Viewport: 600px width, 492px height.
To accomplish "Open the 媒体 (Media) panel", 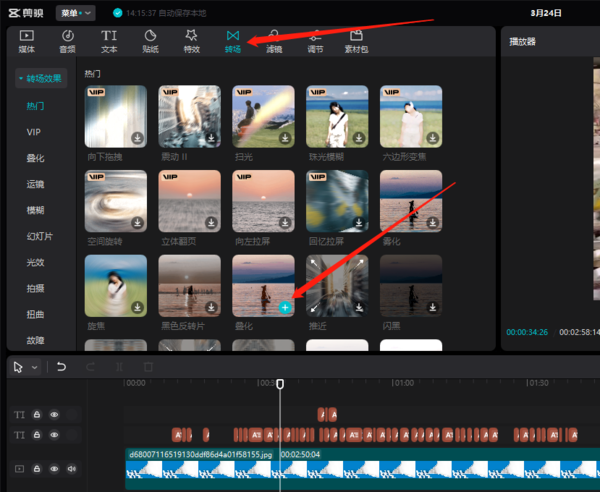I will pos(24,40).
